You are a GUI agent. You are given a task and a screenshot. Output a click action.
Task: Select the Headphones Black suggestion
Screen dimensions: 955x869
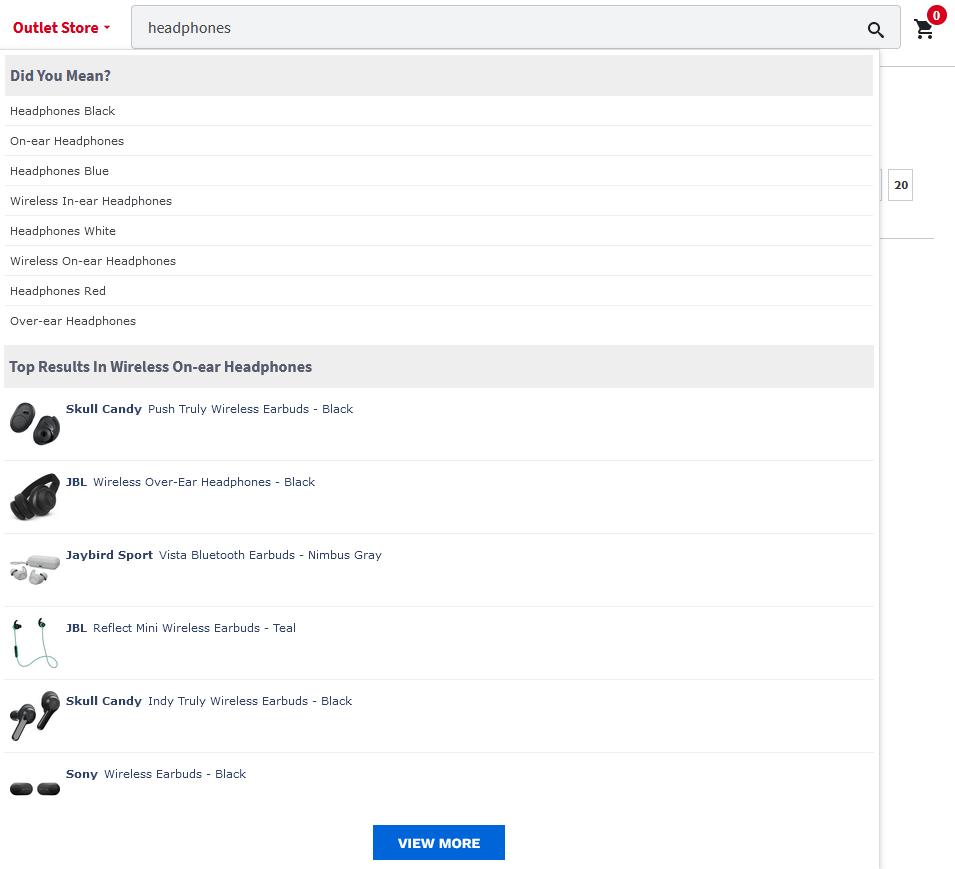pos(439,111)
